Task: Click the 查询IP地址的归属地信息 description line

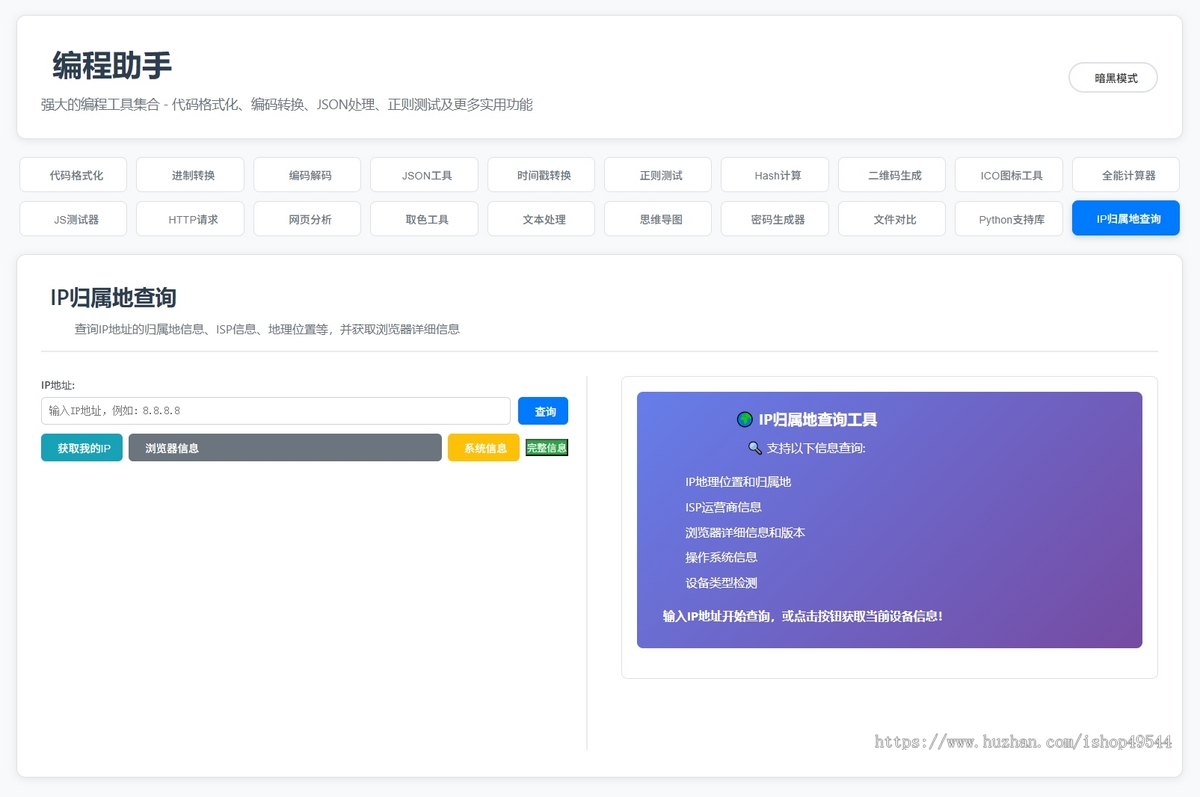Action: (267, 329)
